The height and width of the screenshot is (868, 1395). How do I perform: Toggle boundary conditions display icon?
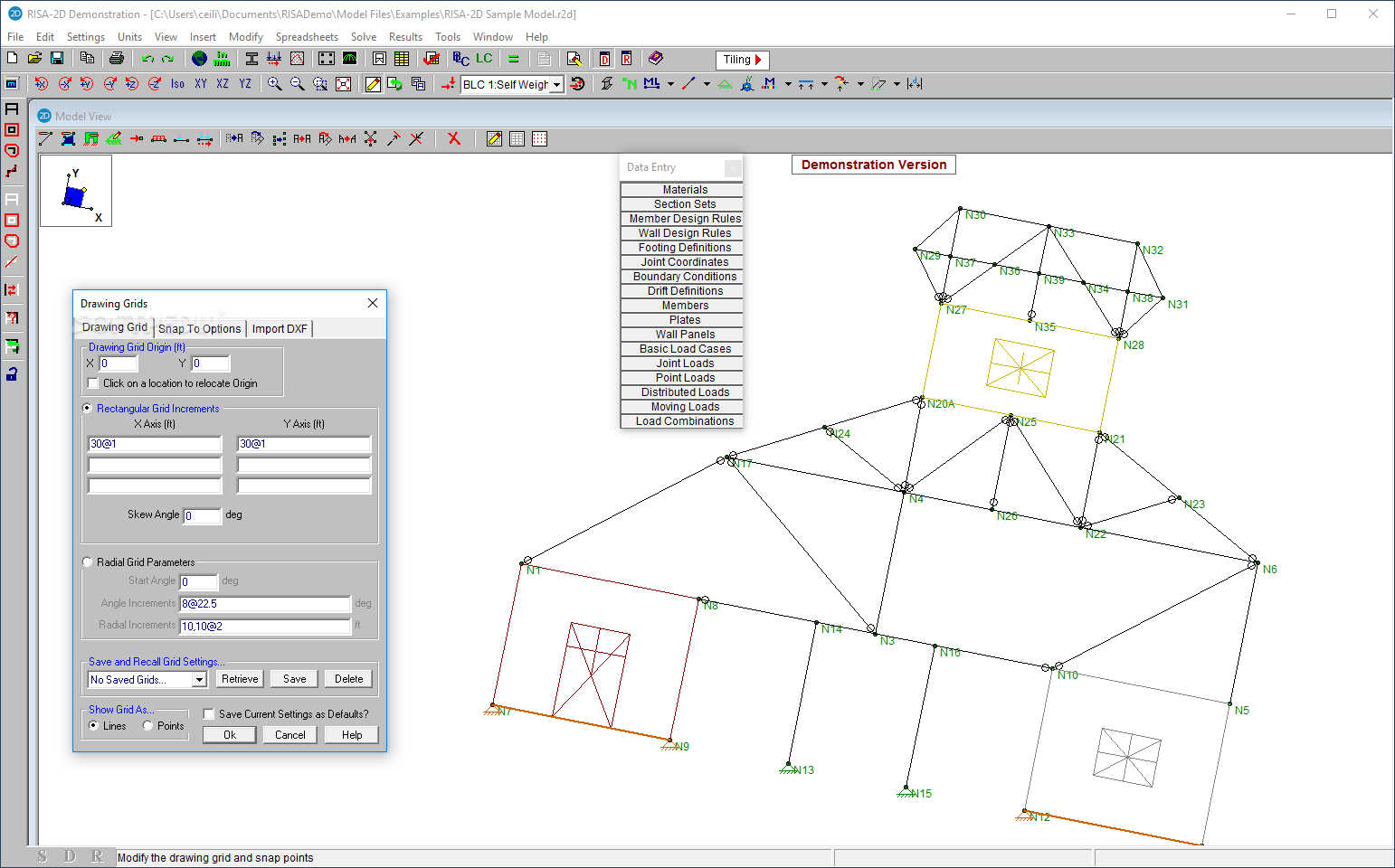point(725,84)
